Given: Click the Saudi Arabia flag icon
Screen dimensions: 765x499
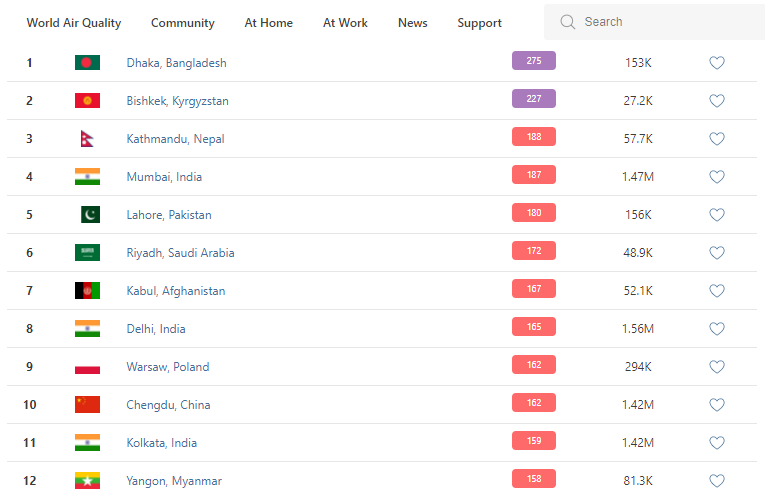Looking at the screenshot, I should click(x=87, y=253).
